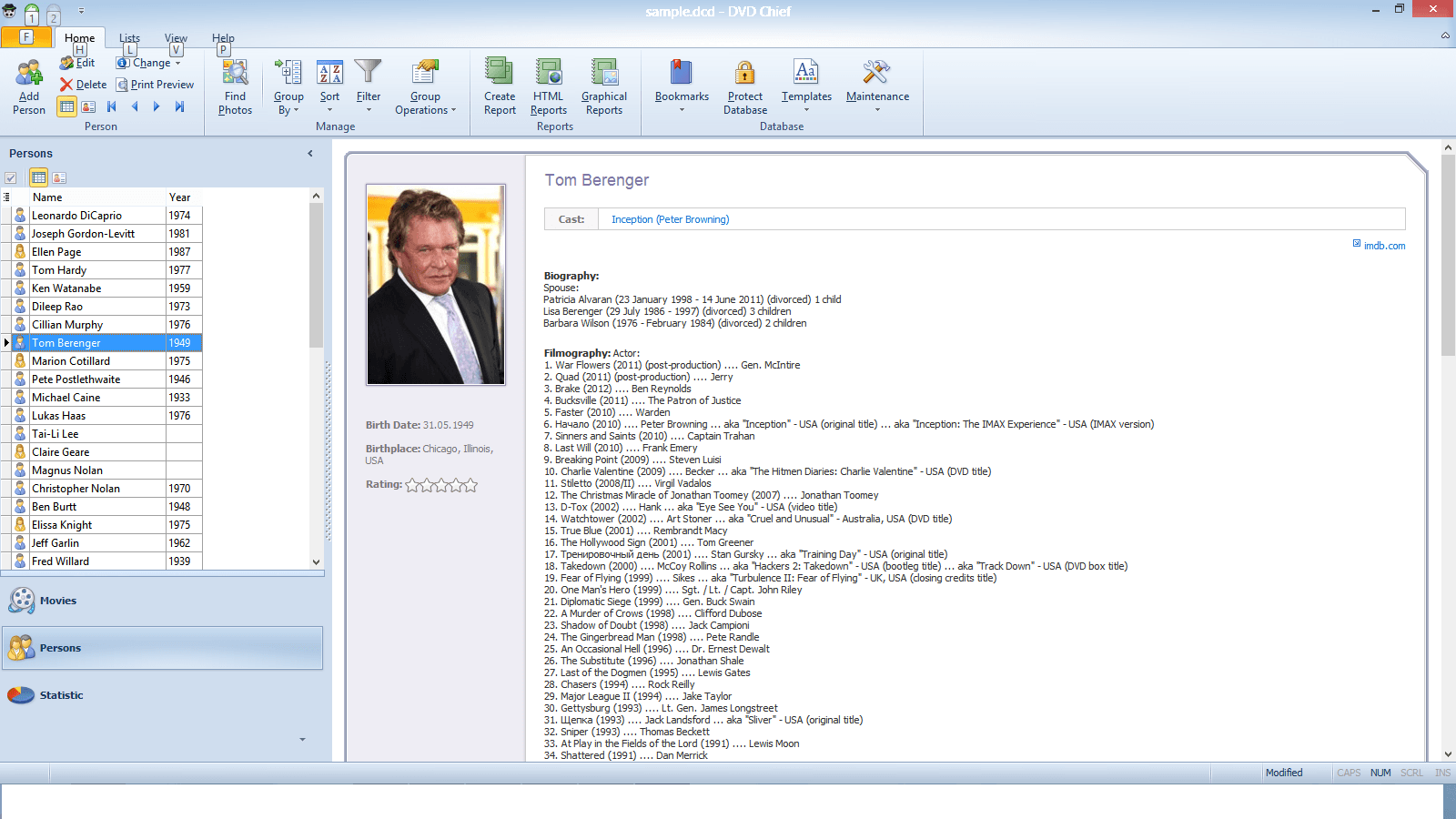Switch to the Persons section
The image size is (1456, 819).
[162, 648]
